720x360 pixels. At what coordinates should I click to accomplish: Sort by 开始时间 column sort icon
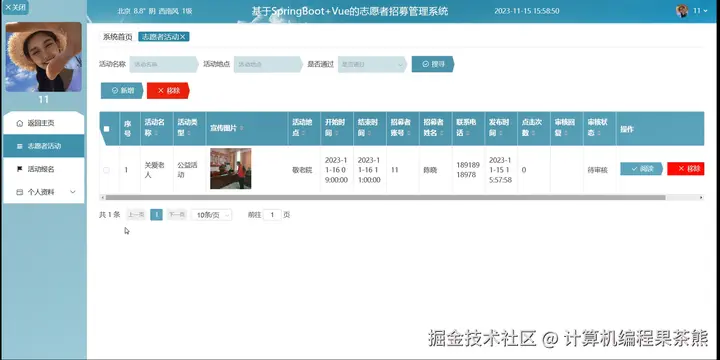click(337, 133)
